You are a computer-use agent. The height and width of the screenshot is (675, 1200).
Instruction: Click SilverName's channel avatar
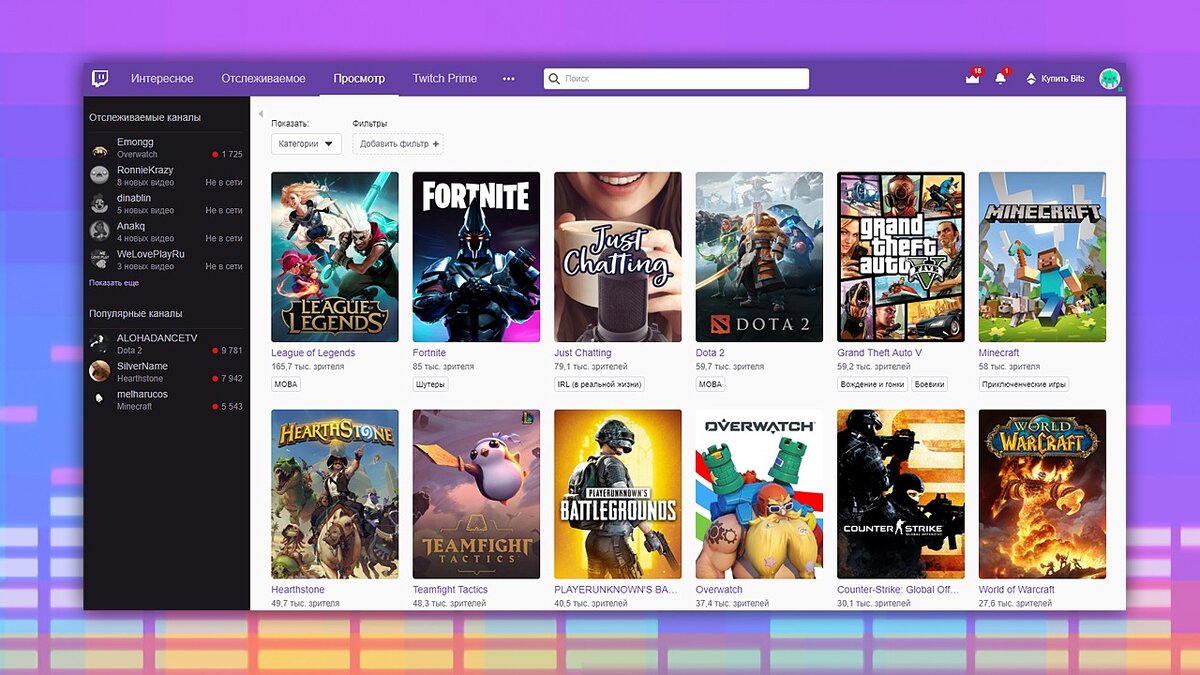99,371
